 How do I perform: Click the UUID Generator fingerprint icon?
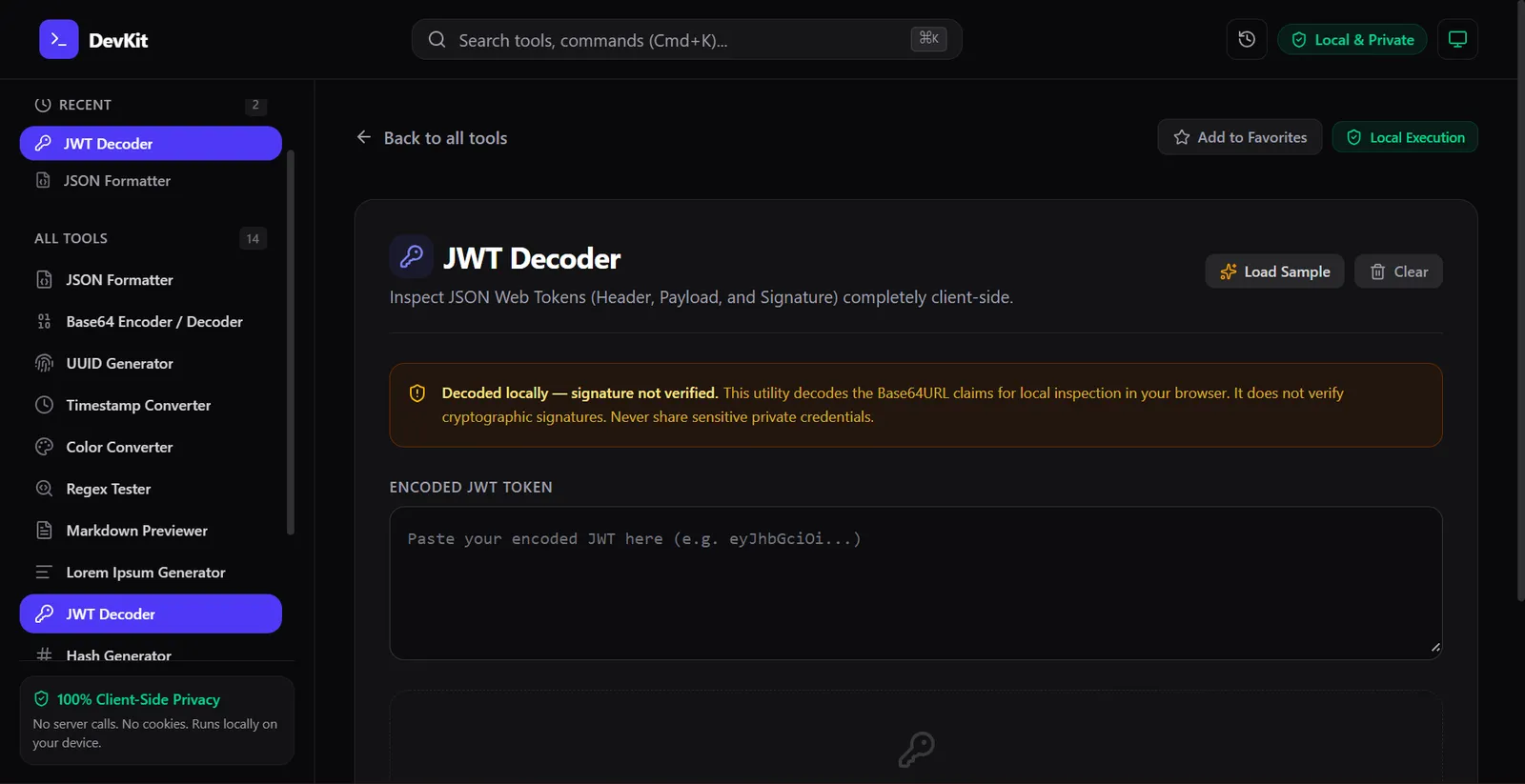[x=44, y=363]
